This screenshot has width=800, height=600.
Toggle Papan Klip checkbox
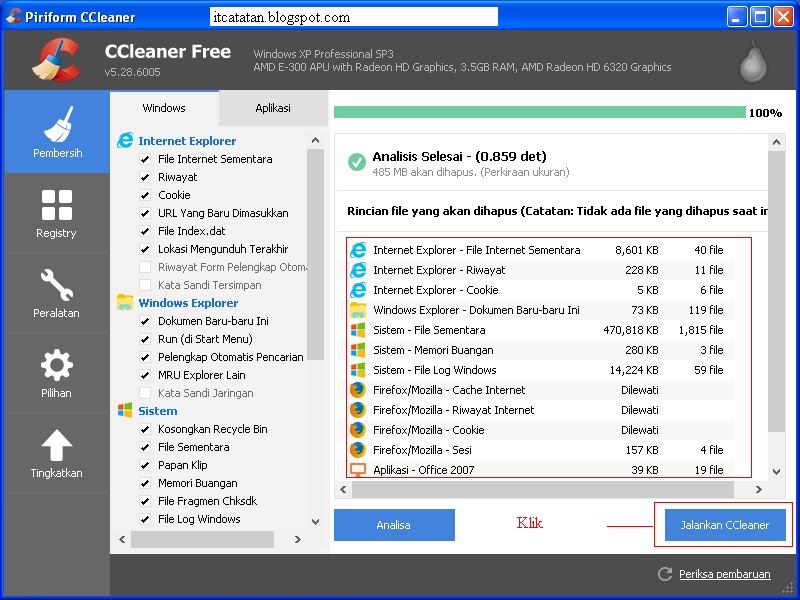point(145,465)
